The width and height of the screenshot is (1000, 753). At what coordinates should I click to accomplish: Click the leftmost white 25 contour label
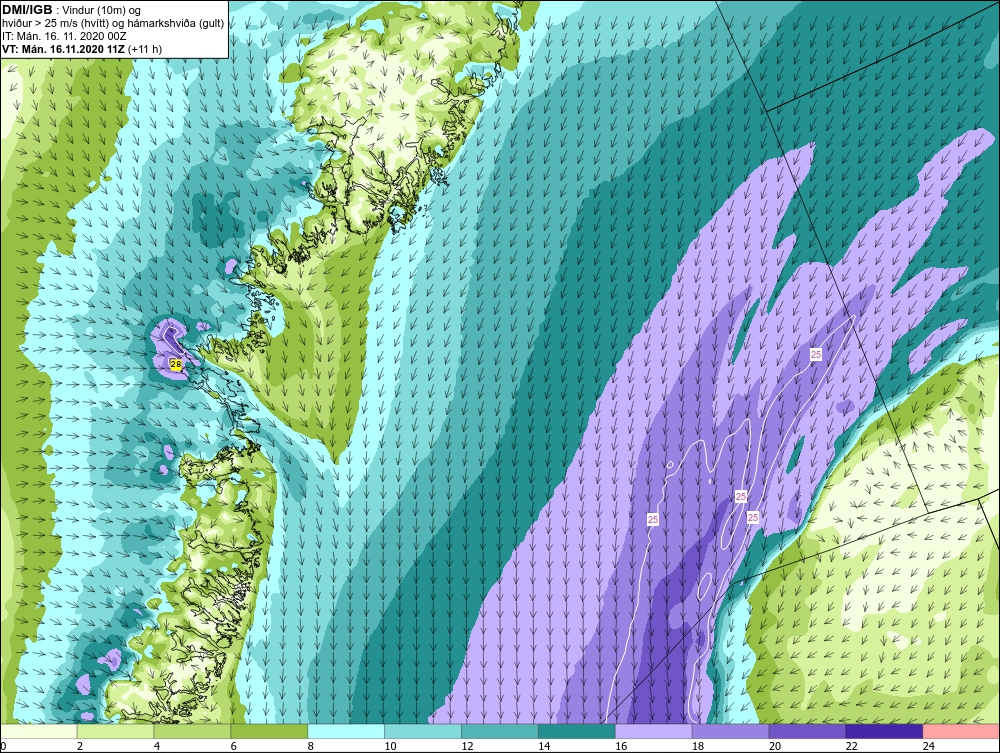[x=652, y=520]
